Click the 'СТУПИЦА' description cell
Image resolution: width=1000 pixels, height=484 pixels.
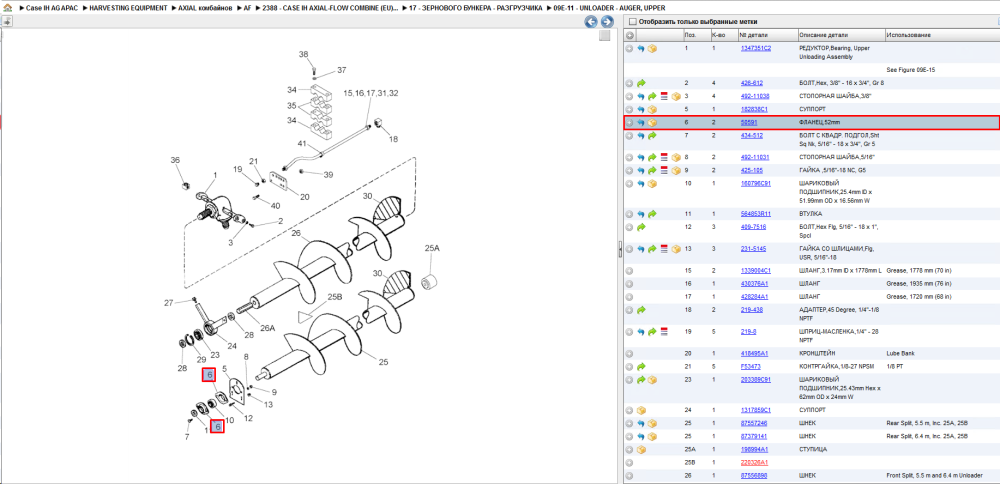[812, 449]
